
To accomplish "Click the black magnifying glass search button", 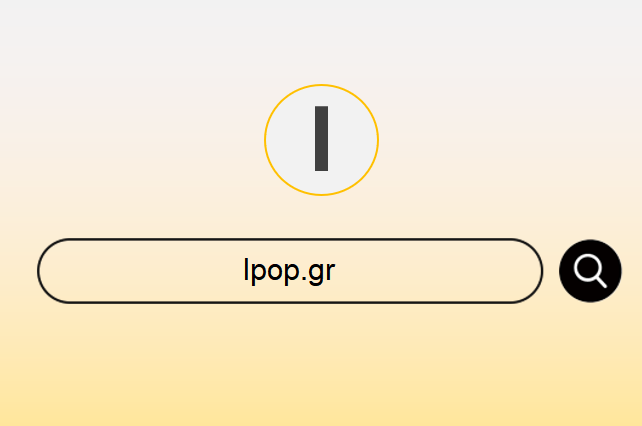I will click(x=590, y=271).
